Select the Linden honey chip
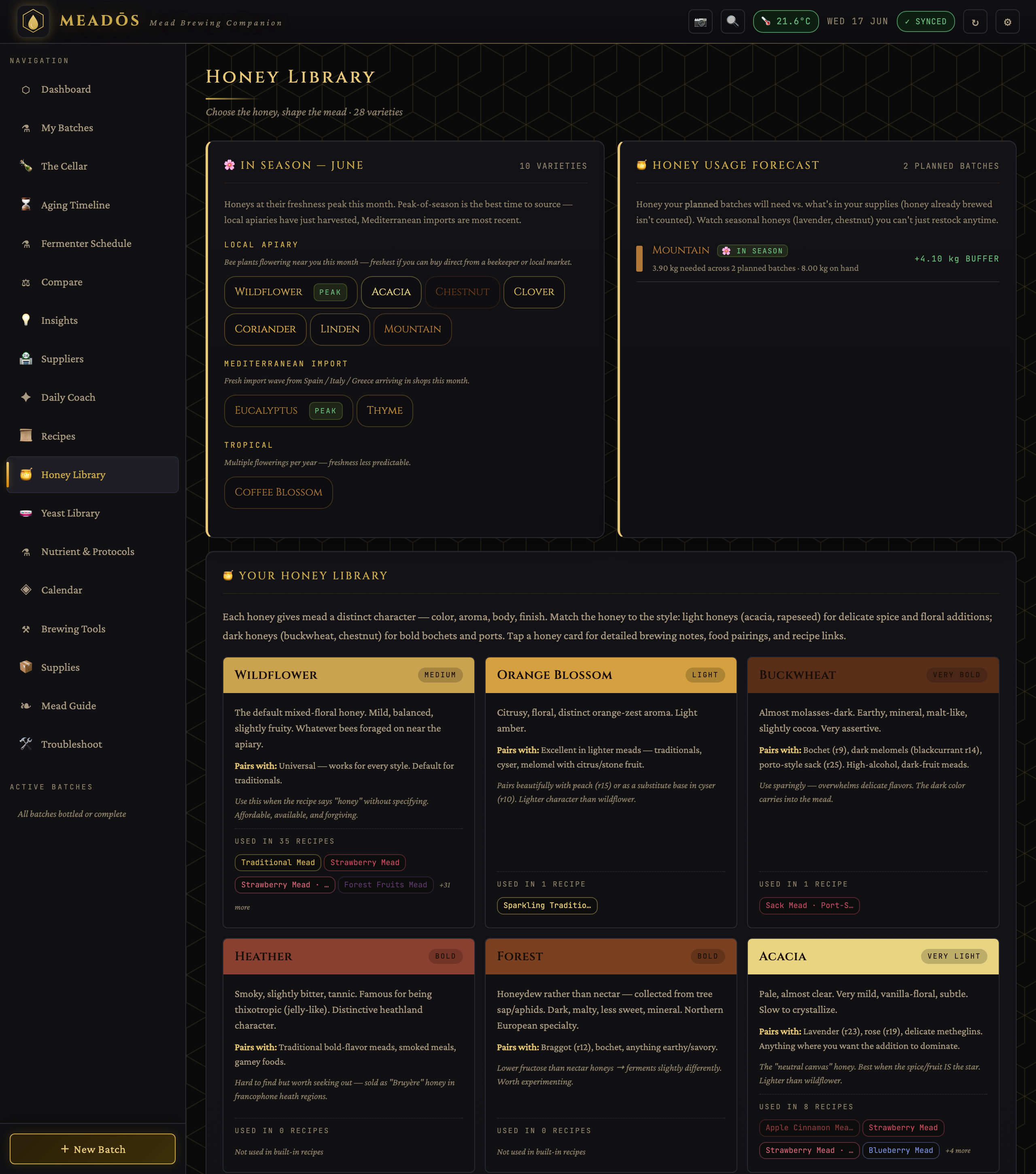Screen dimensions: 1036x1174 [340, 329]
